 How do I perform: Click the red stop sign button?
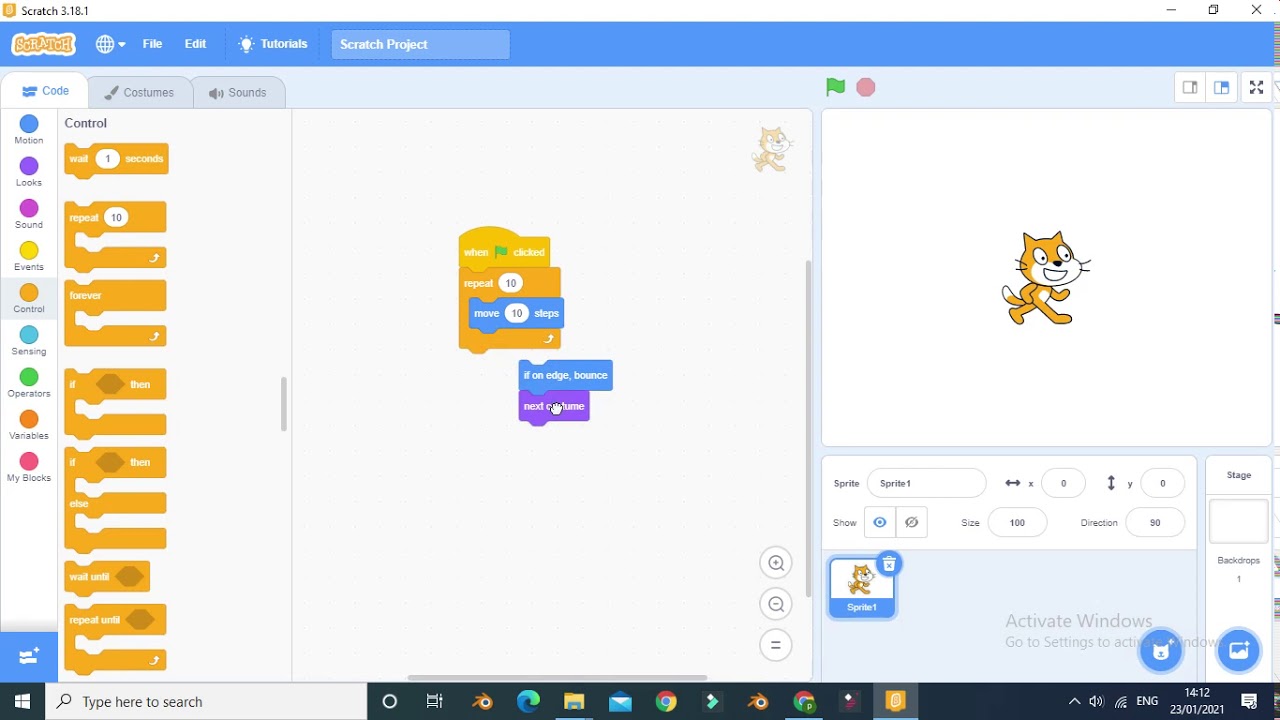click(866, 88)
